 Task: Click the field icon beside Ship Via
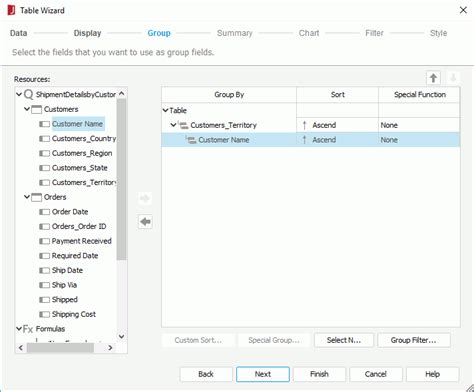coord(44,285)
